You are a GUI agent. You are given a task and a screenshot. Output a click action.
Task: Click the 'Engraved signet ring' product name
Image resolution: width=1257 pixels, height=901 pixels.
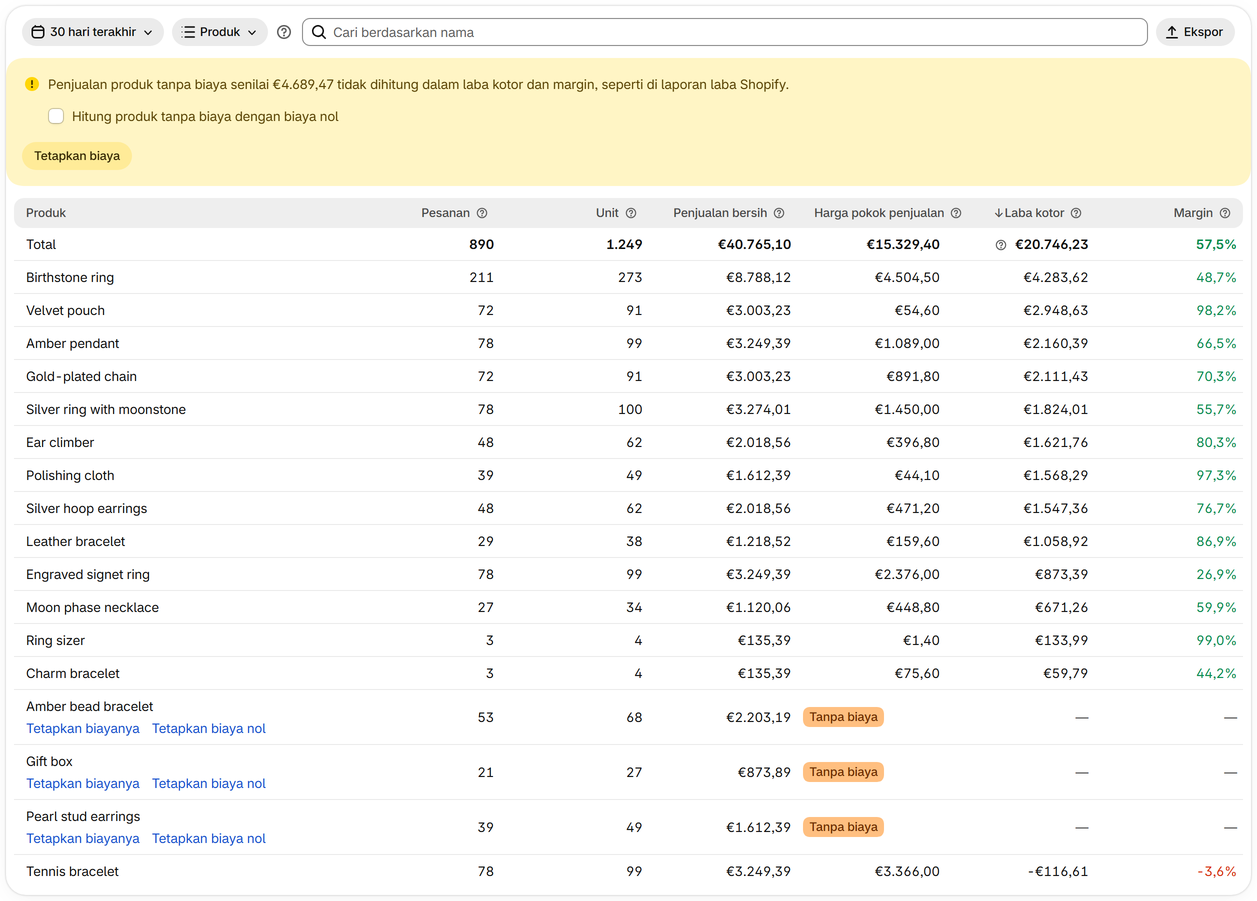click(x=88, y=575)
